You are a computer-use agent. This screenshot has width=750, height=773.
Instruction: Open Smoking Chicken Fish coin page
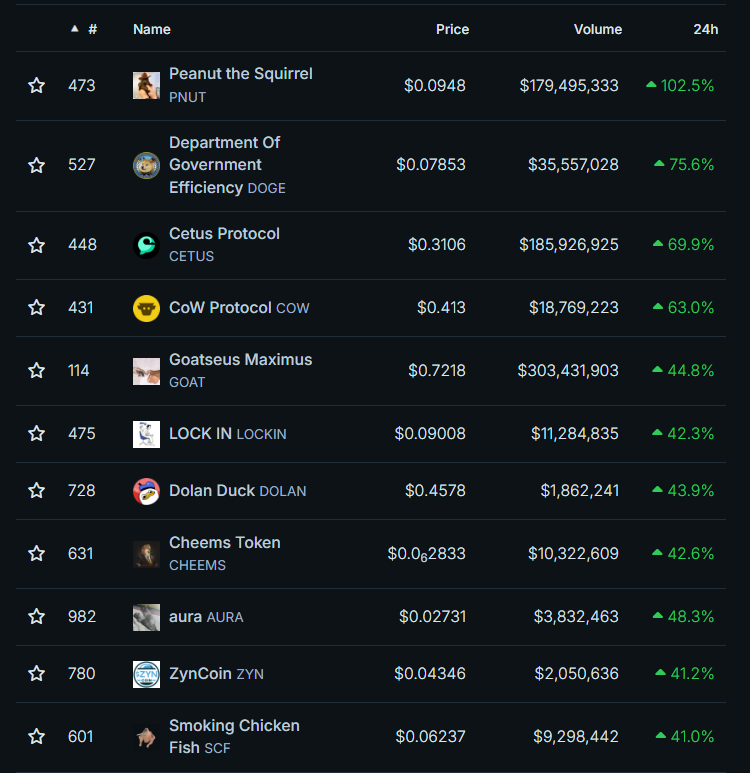(234, 737)
